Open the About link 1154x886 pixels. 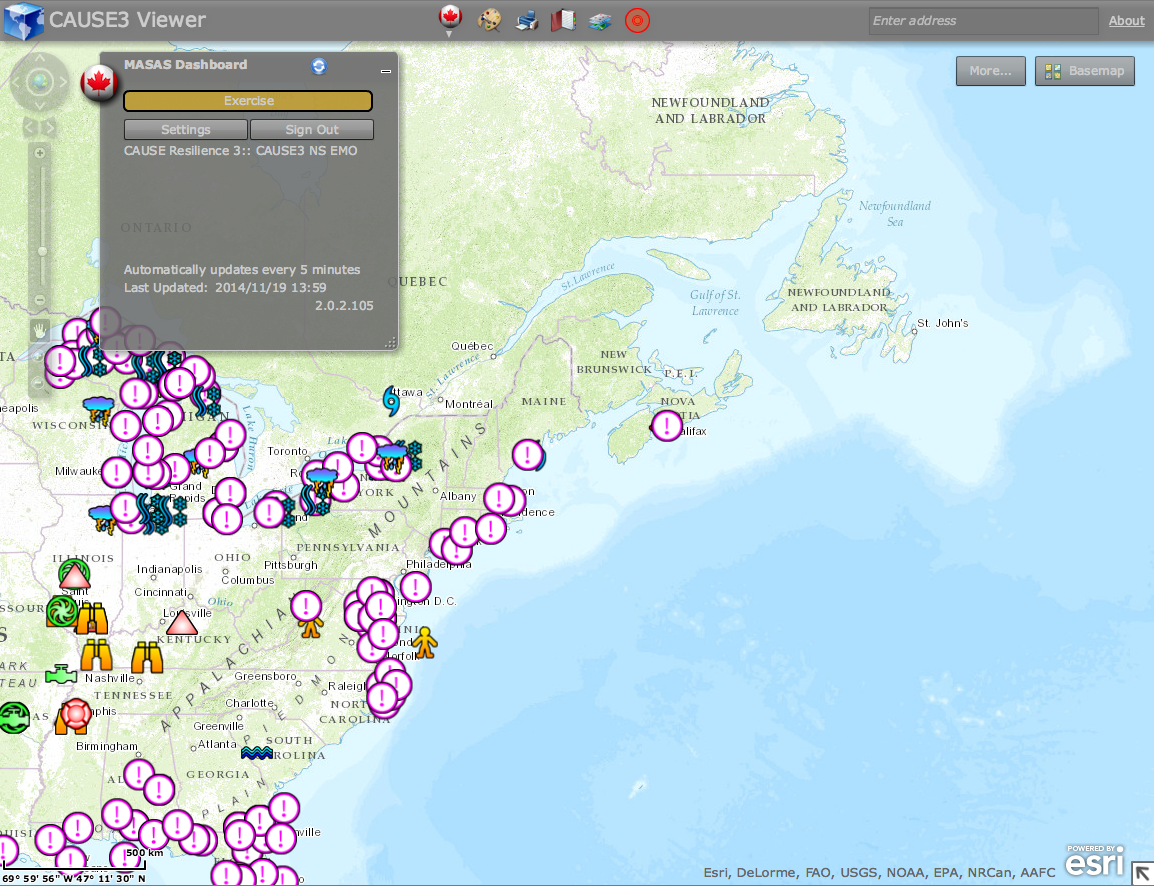pyautogui.click(x=1127, y=21)
